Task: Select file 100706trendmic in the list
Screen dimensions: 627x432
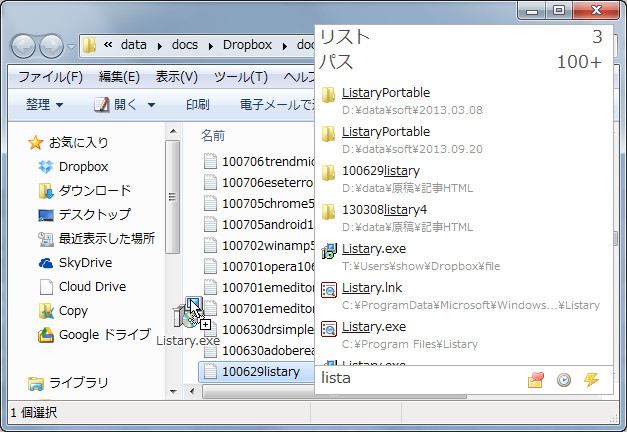Action: pyautogui.click(x=259, y=161)
